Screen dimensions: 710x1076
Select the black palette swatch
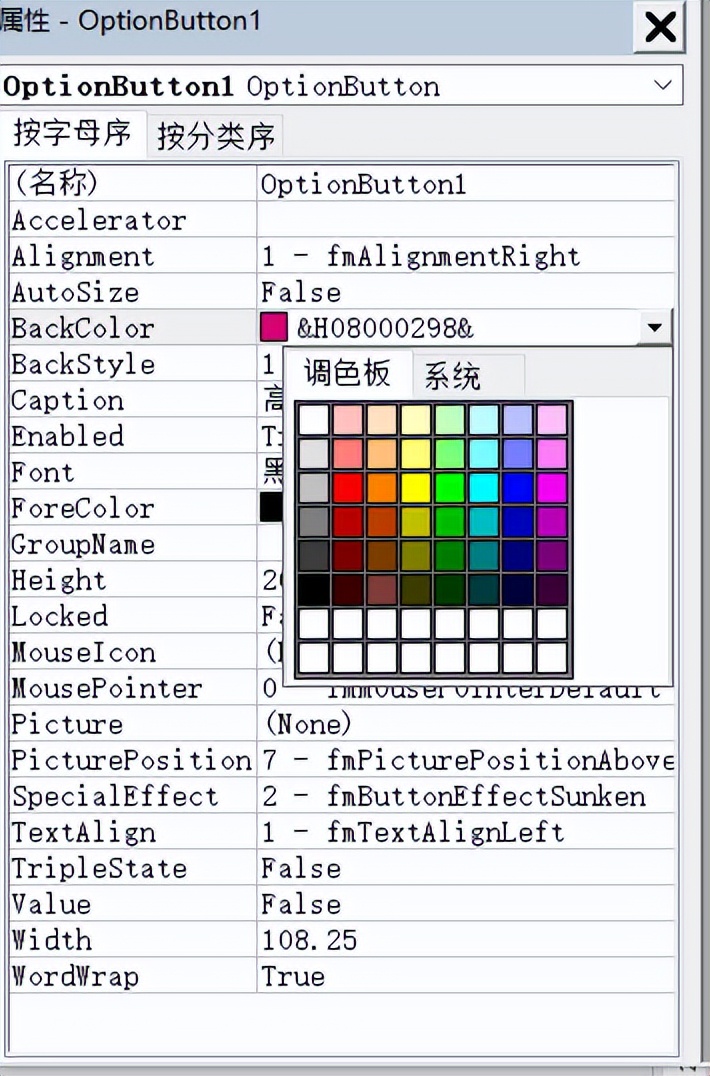point(314,589)
